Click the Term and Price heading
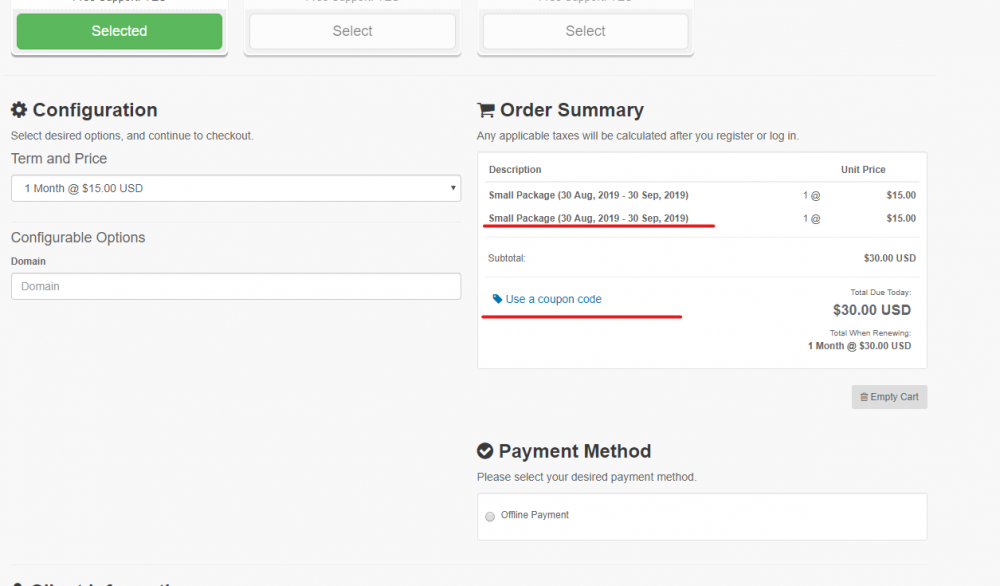 [x=59, y=158]
